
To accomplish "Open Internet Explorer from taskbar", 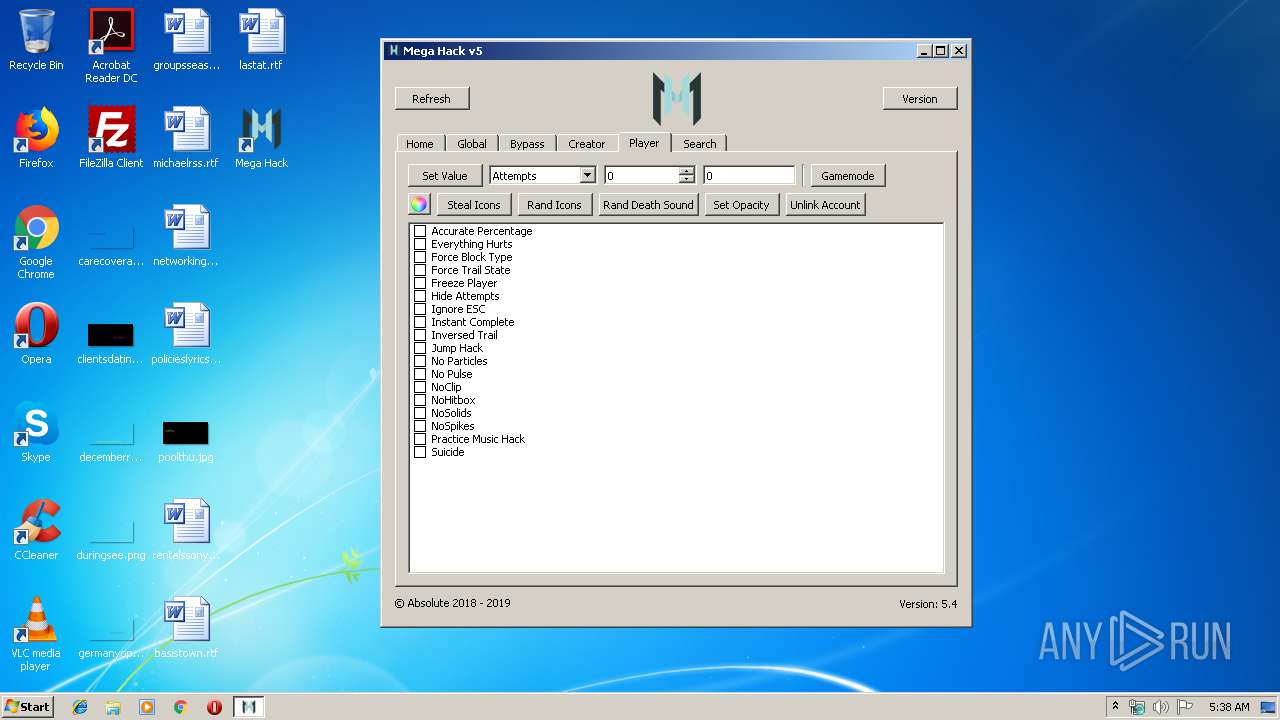I will click(x=80, y=707).
